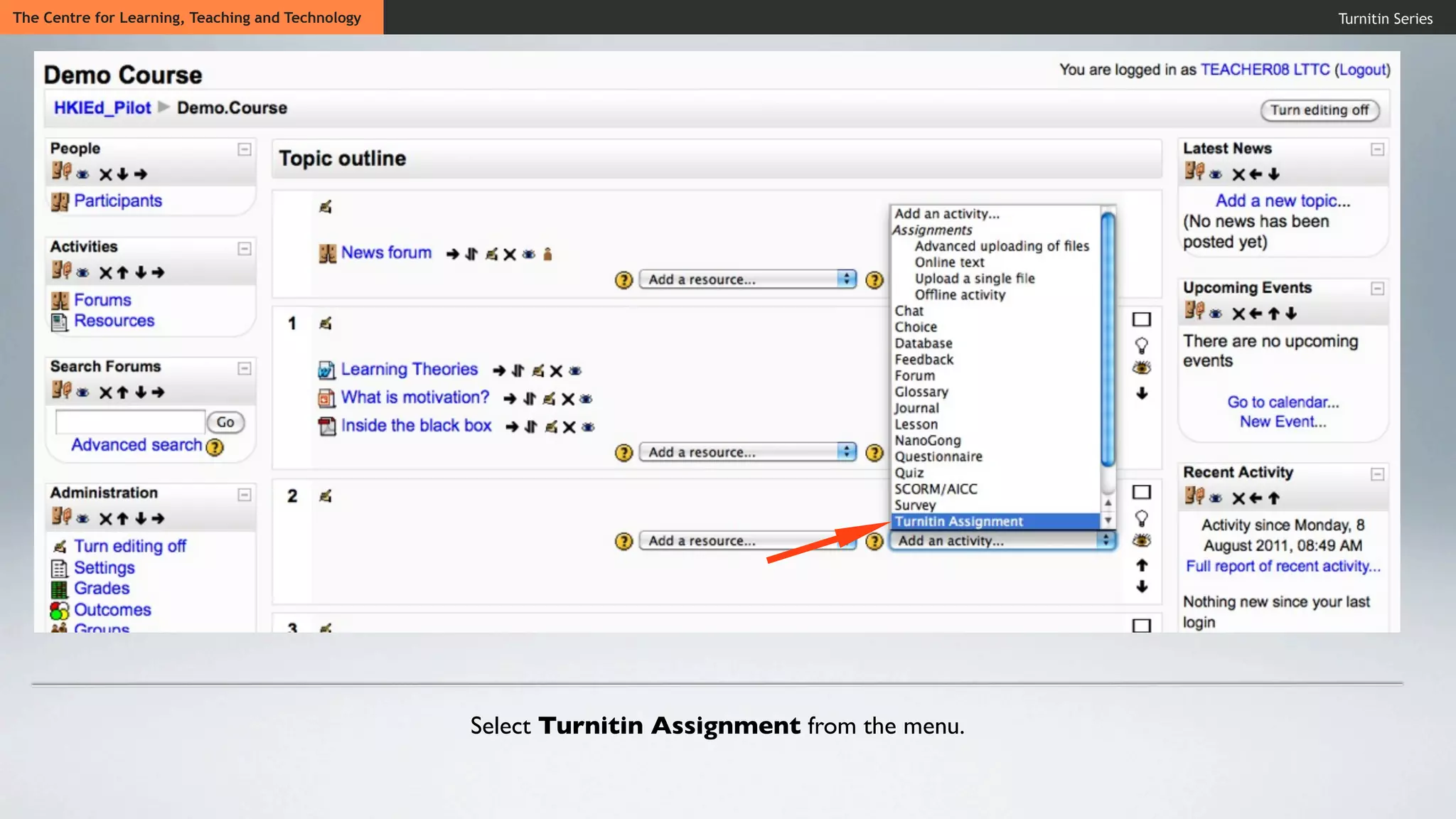Move topic 2 up with the arrow icon
This screenshot has height=819, width=1456.
coord(1142,565)
